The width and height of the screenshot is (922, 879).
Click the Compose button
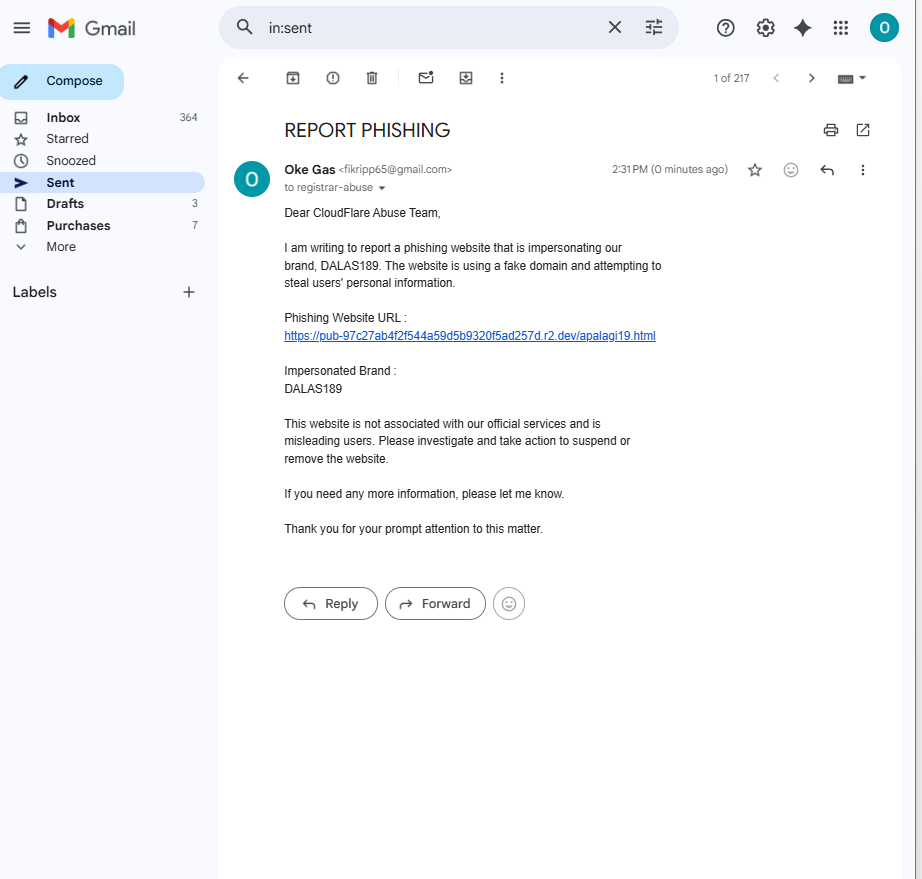(x=62, y=81)
